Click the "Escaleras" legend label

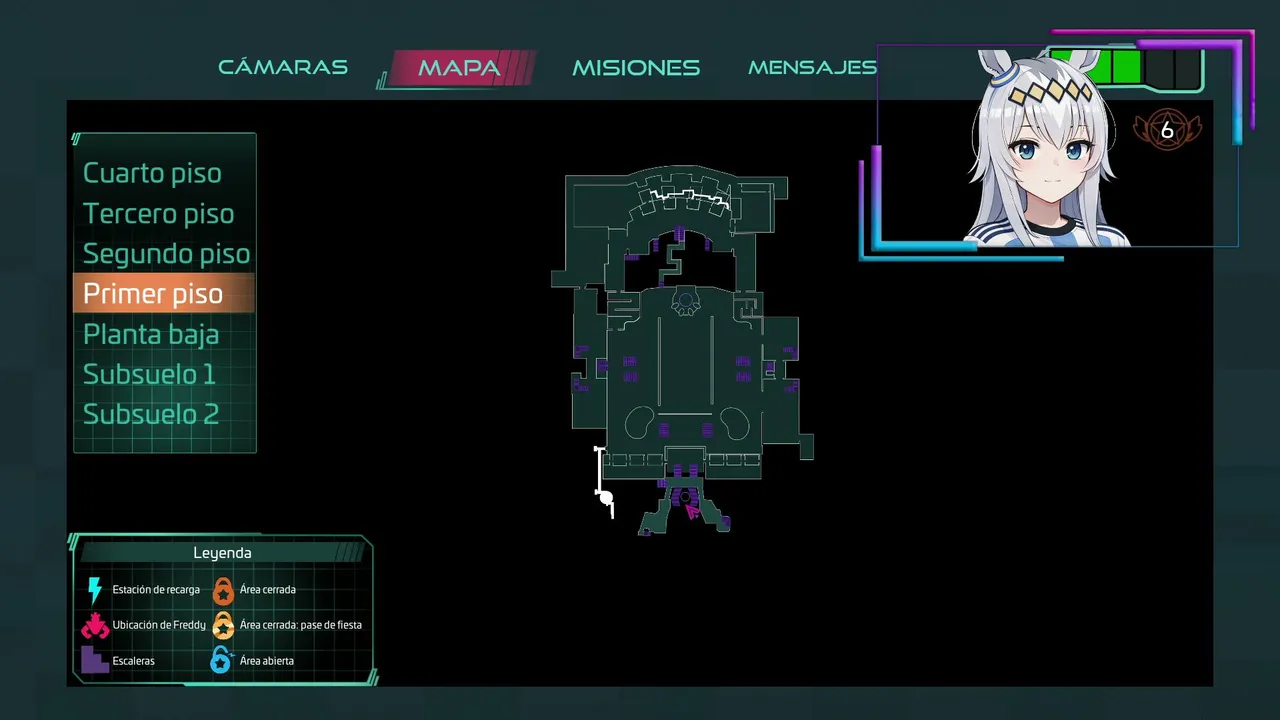[134, 661]
